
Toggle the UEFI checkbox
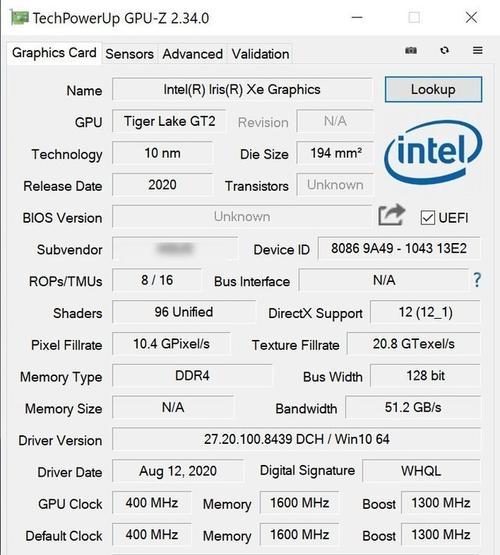coord(427,218)
